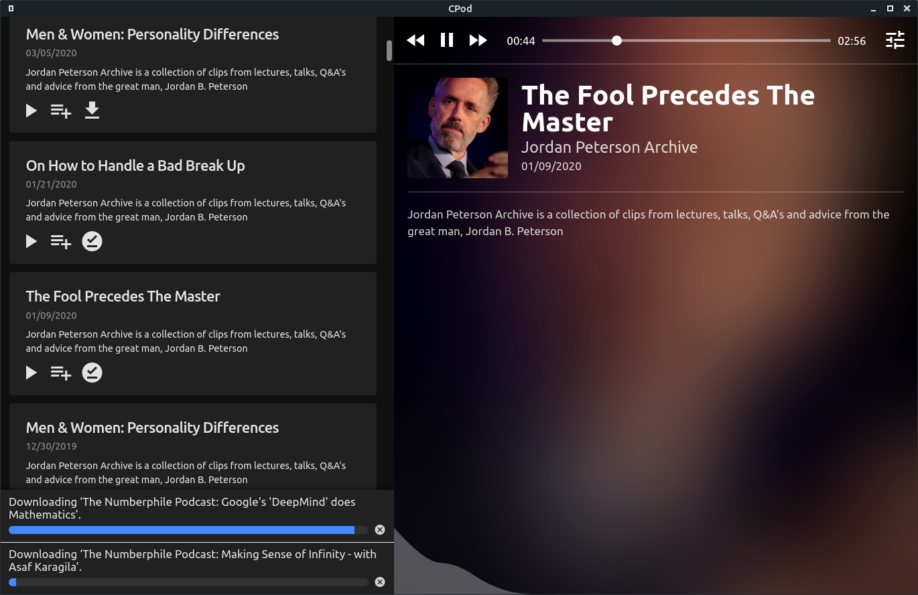Cancel the DeepMind does Mathematics download

[380, 529]
